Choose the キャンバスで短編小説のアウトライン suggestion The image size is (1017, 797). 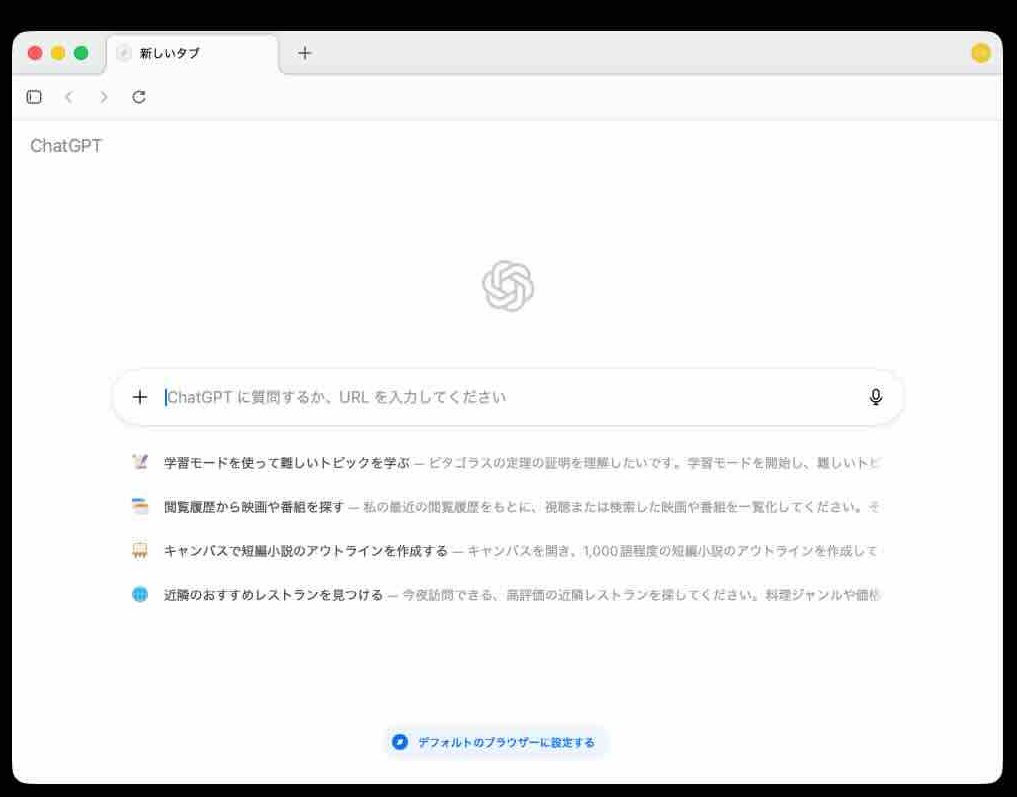click(305, 551)
